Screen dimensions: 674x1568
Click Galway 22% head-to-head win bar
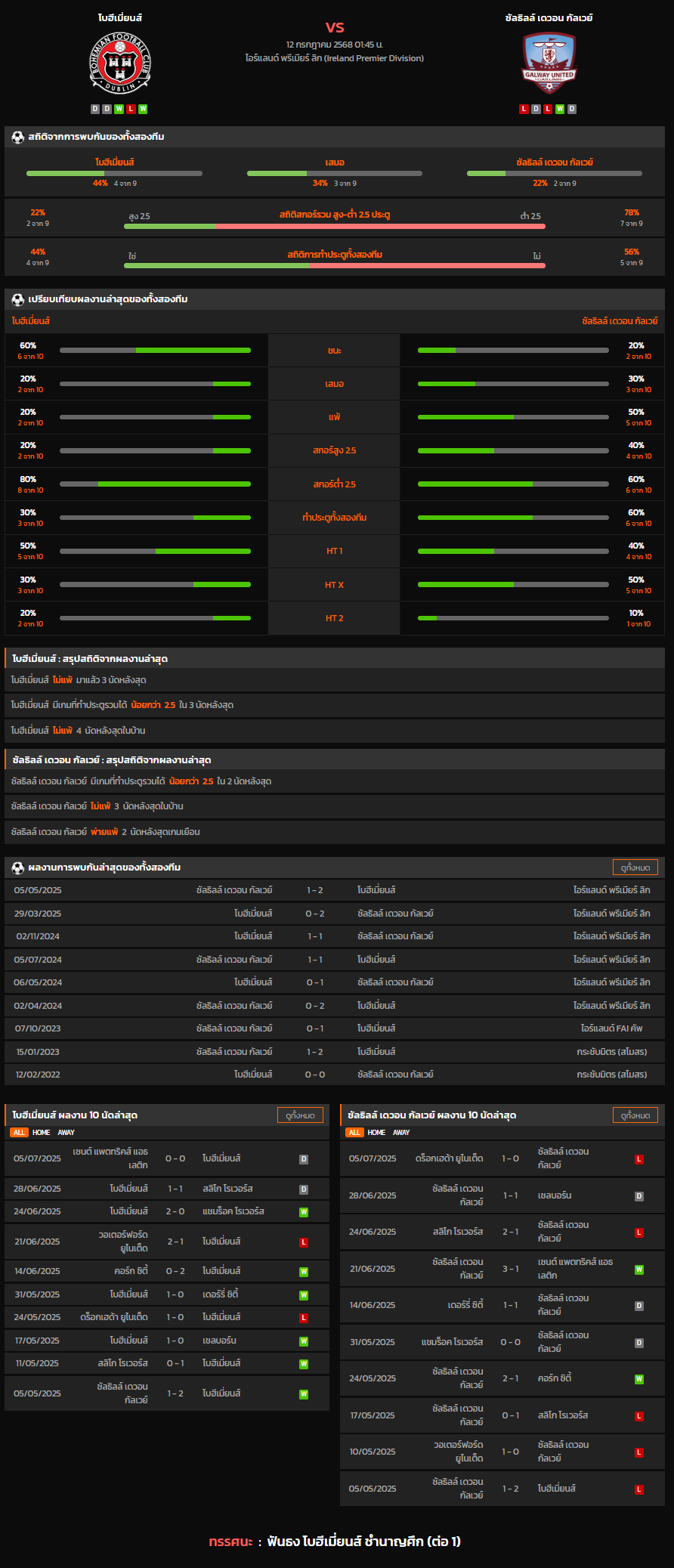coord(555,174)
